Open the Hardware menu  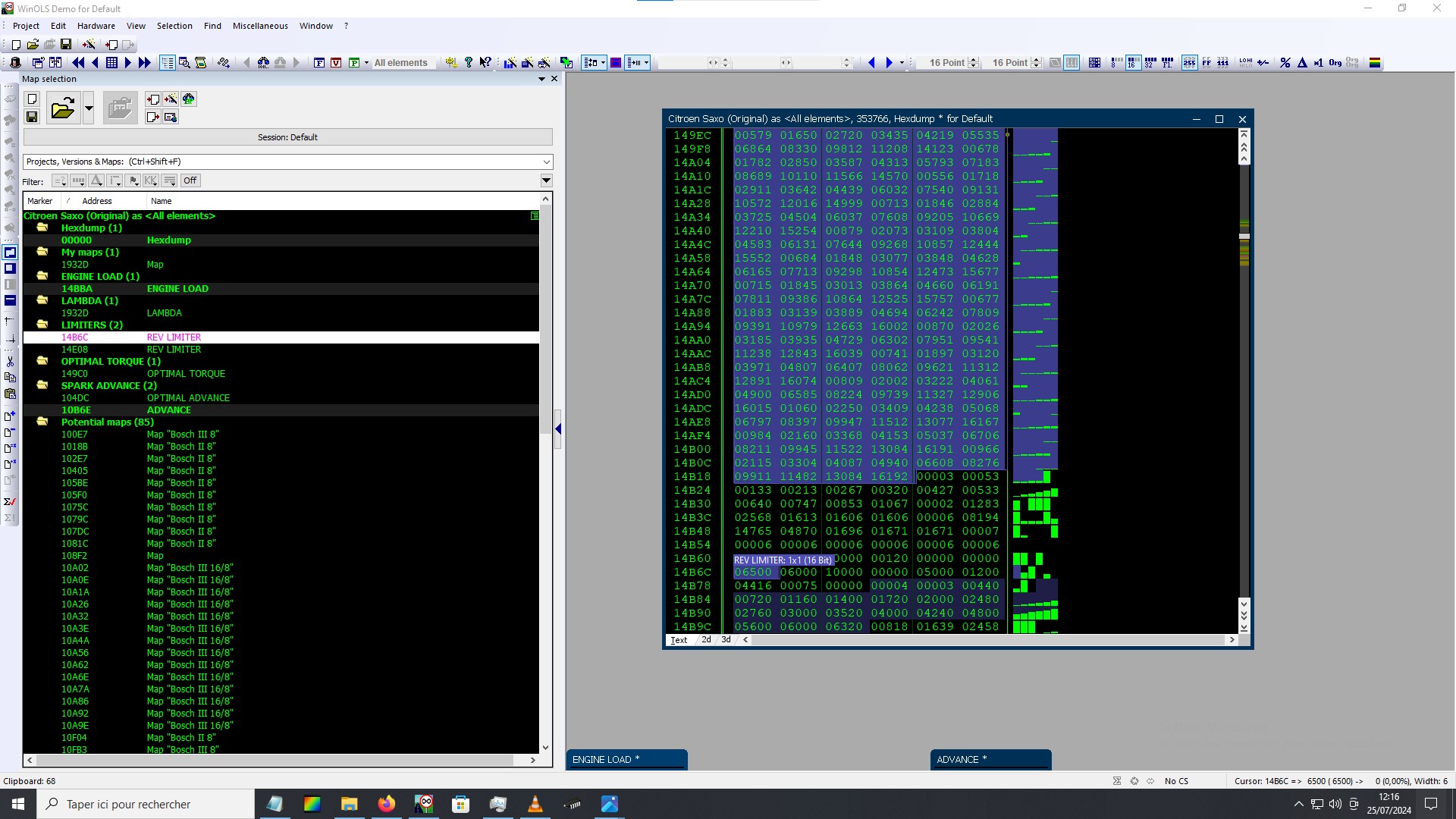point(96,26)
